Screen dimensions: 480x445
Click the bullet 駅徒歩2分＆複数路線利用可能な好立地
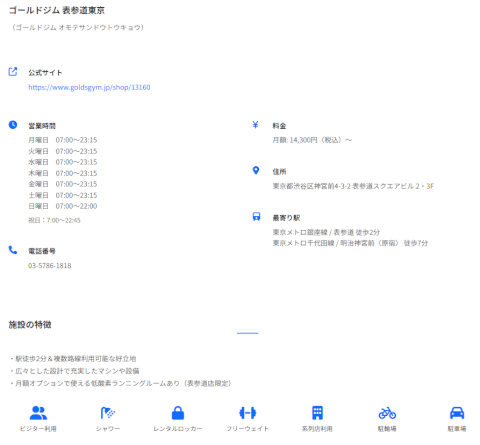[x=73, y=359]
